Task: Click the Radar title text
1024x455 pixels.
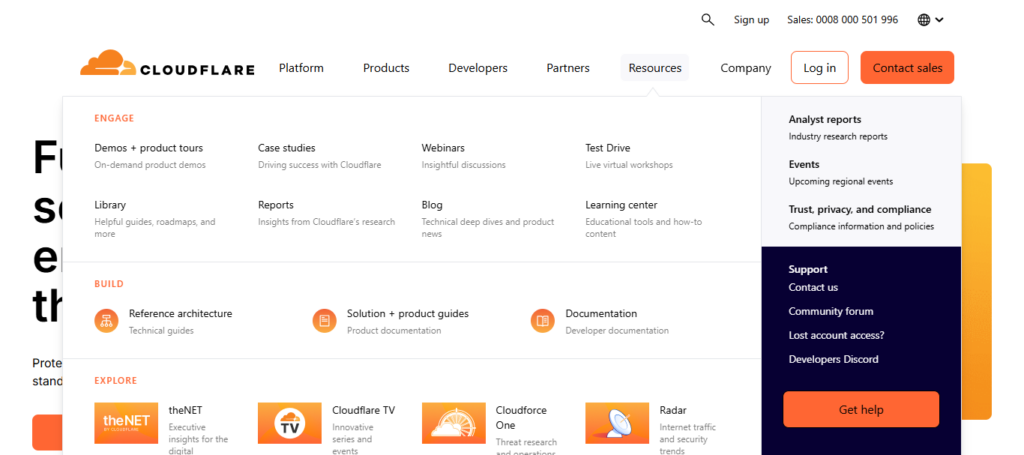Action: point(673,411)
